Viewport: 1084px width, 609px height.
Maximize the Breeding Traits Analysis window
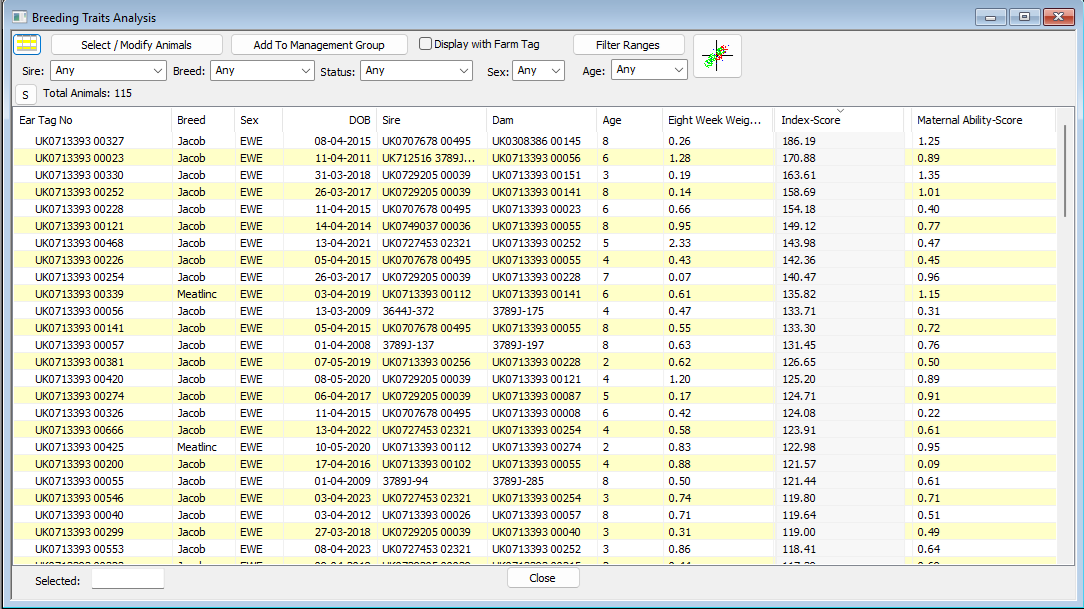1025,17
